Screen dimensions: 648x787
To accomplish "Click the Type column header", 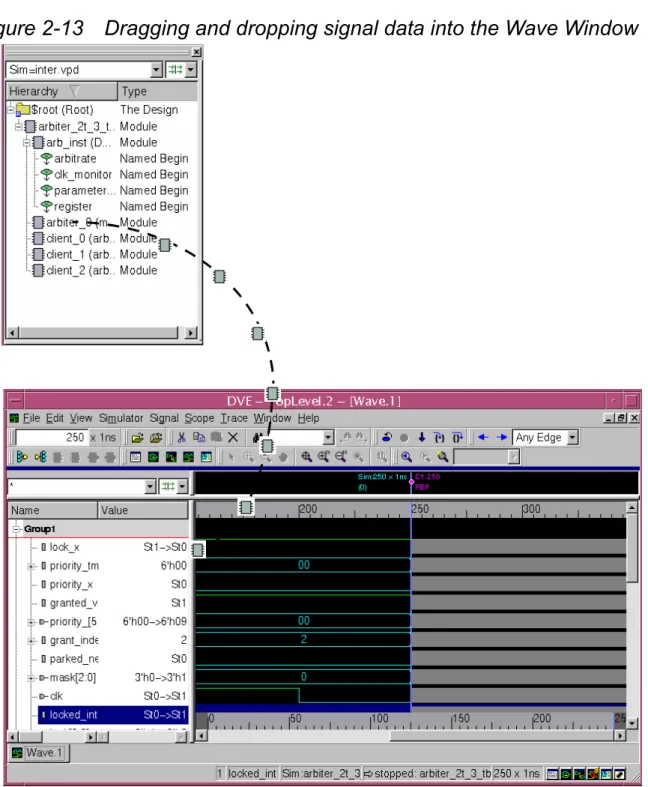I will tap(158, 91).
